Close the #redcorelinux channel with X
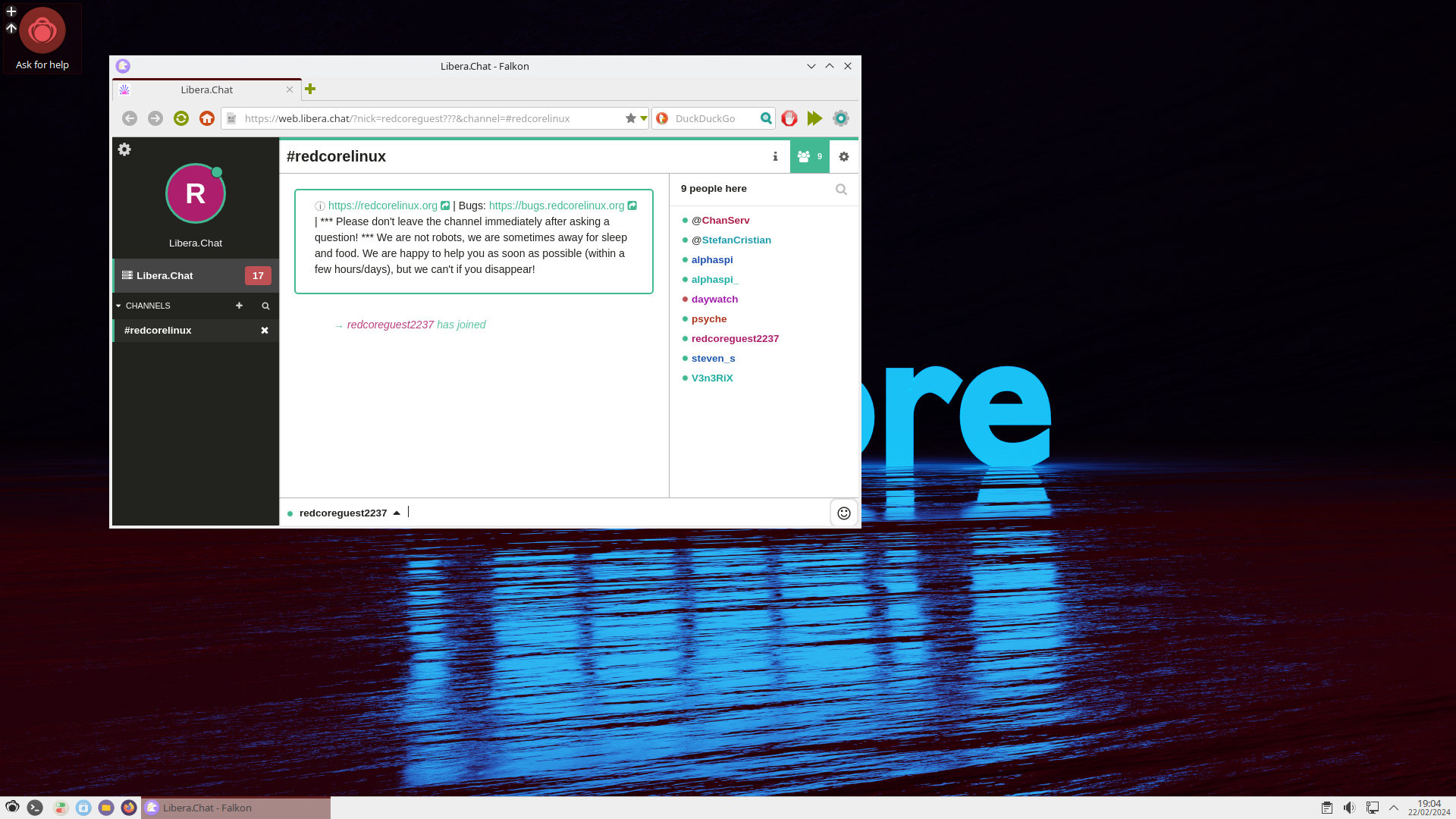The width and height of the screenshot is (1456, 819). (265, 331)
